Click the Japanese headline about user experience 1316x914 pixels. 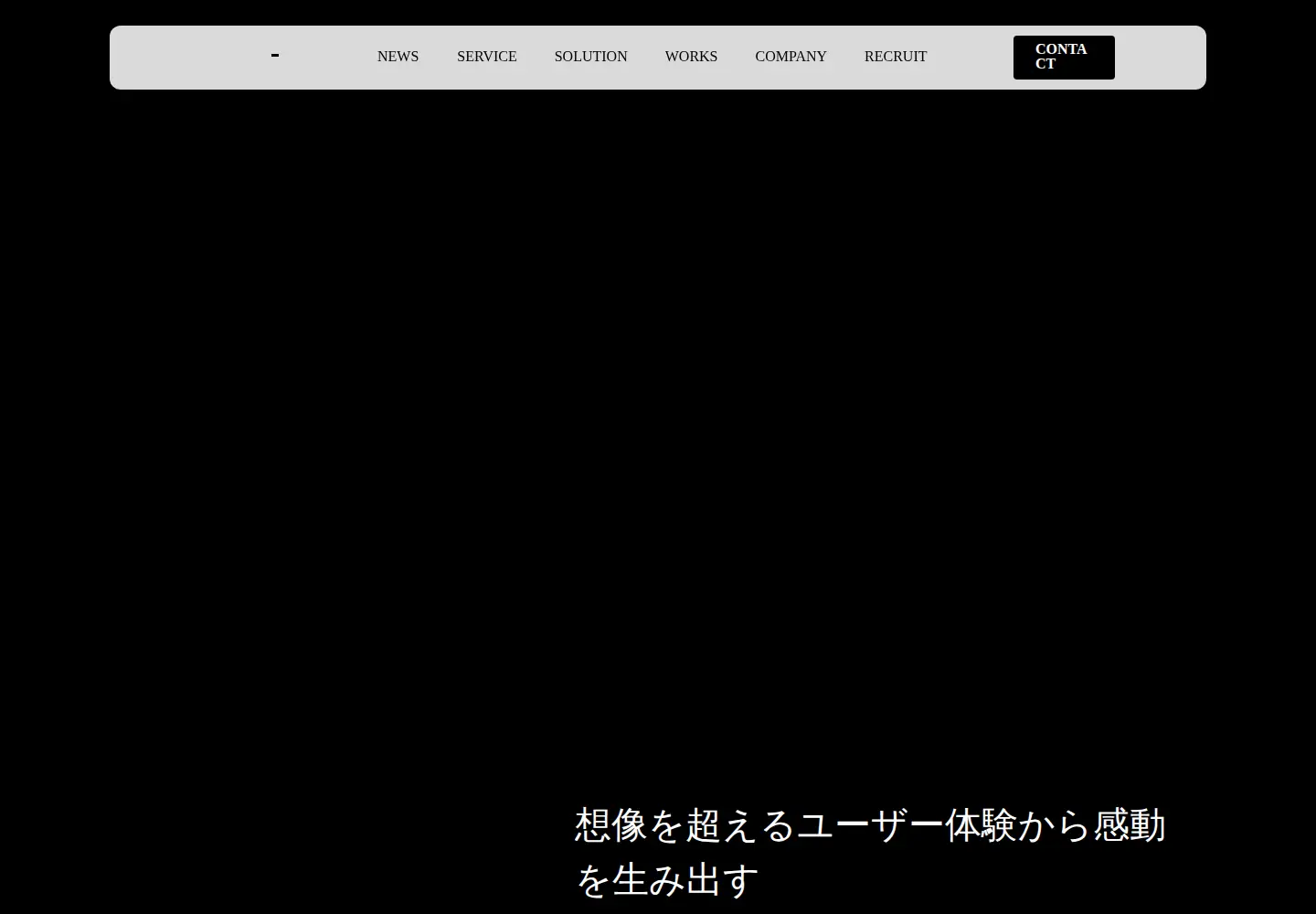870,852
